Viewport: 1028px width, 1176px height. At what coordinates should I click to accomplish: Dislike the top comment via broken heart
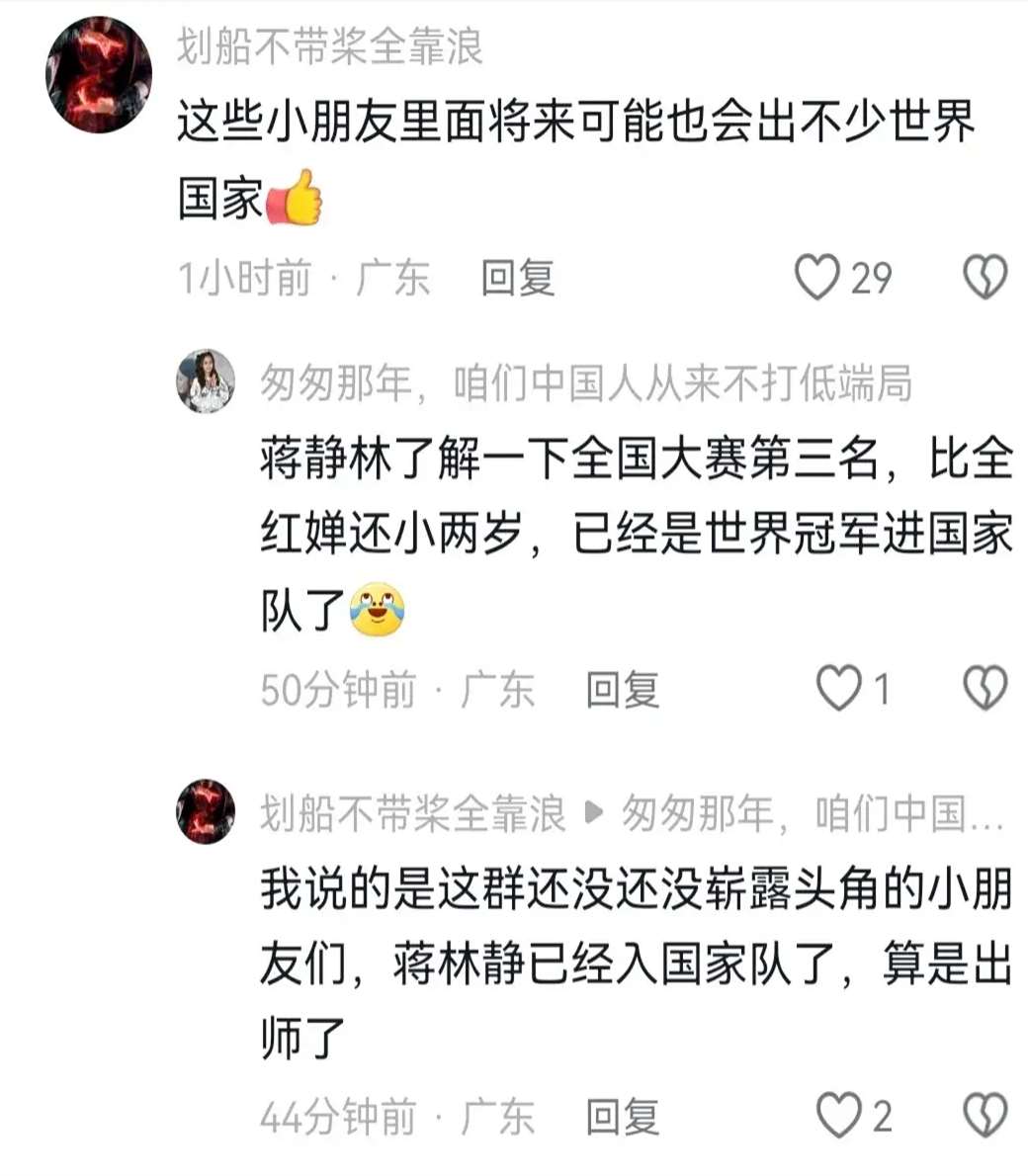(x=985, y=278)
